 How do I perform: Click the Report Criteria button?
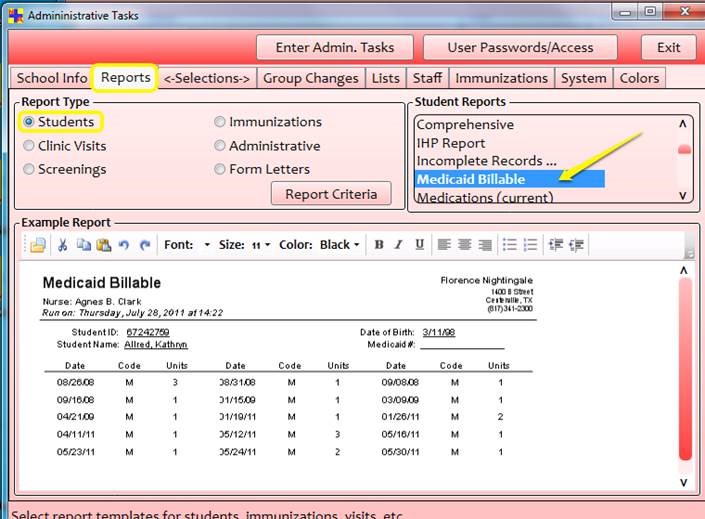pos(331,194)
